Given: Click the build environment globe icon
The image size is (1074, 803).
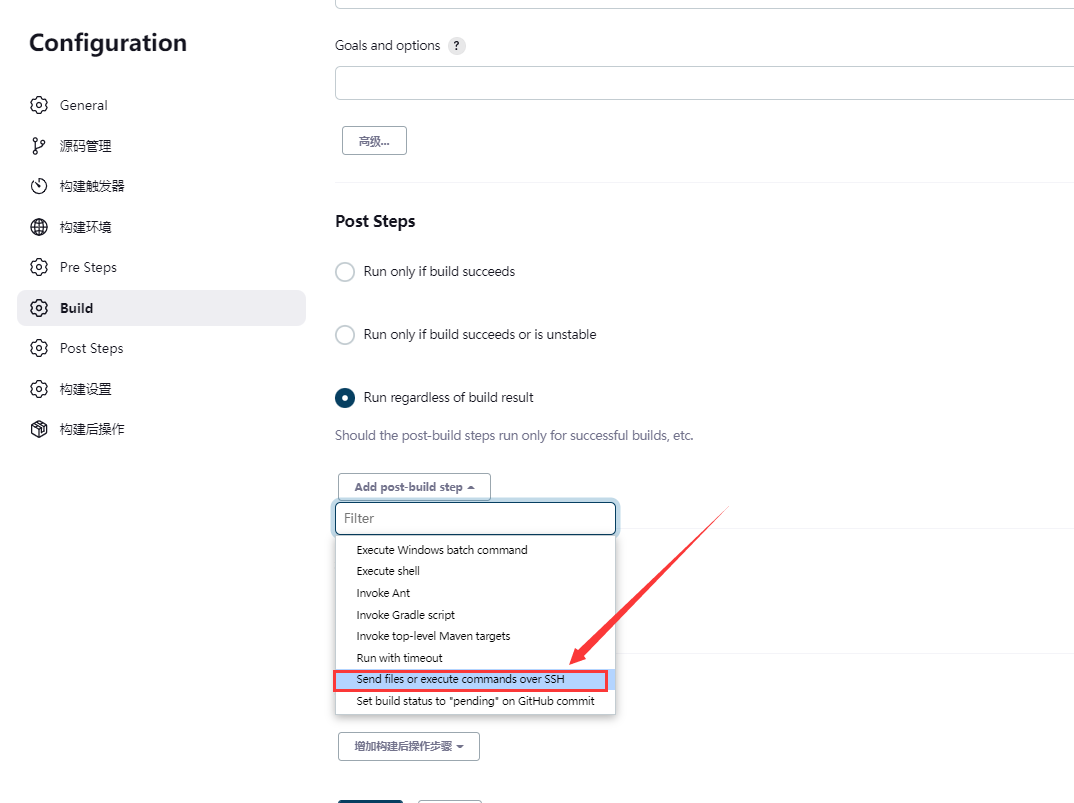Looking at the screenshot, I should (39, 227).
